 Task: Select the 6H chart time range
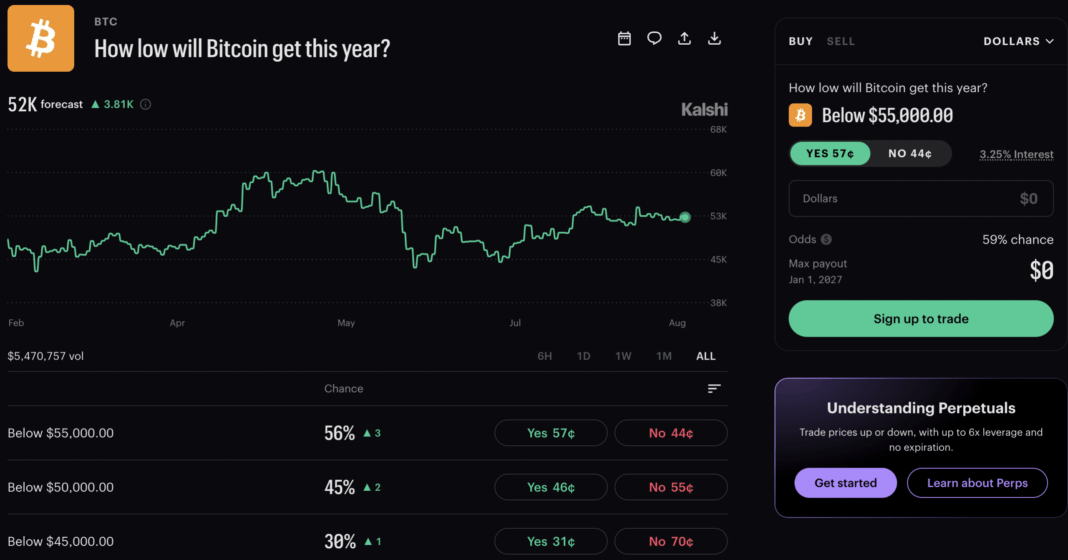pyautogui.click(x=544, y=356)
